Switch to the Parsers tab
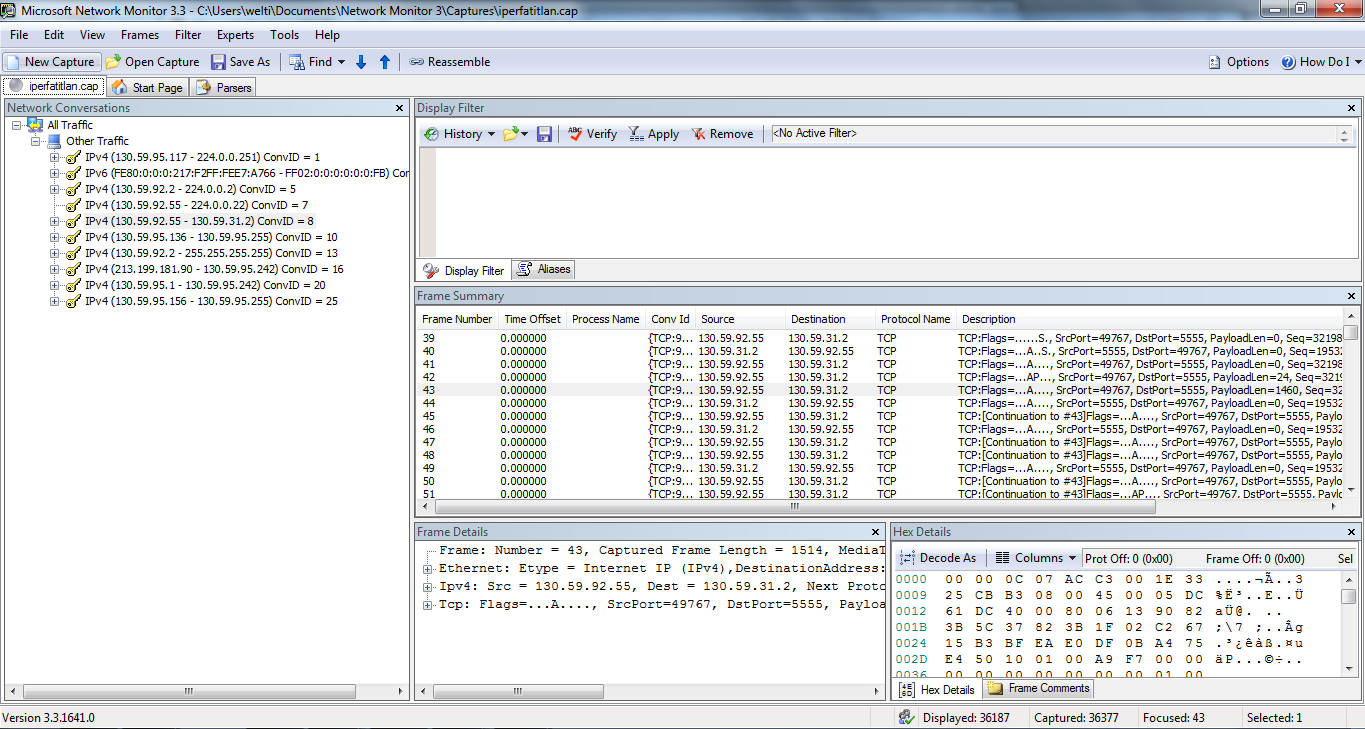This screenshot has width=1365, height=729. pos(224,87)
